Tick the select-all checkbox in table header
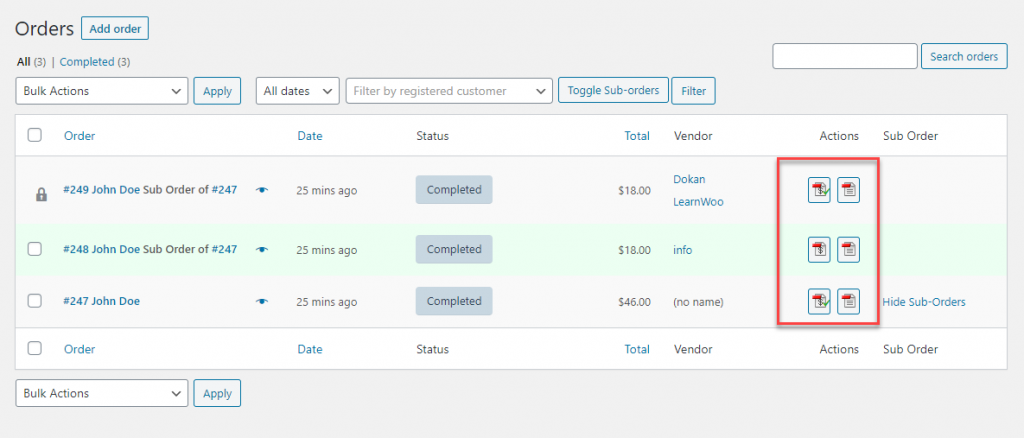 (x=35, y=135)
